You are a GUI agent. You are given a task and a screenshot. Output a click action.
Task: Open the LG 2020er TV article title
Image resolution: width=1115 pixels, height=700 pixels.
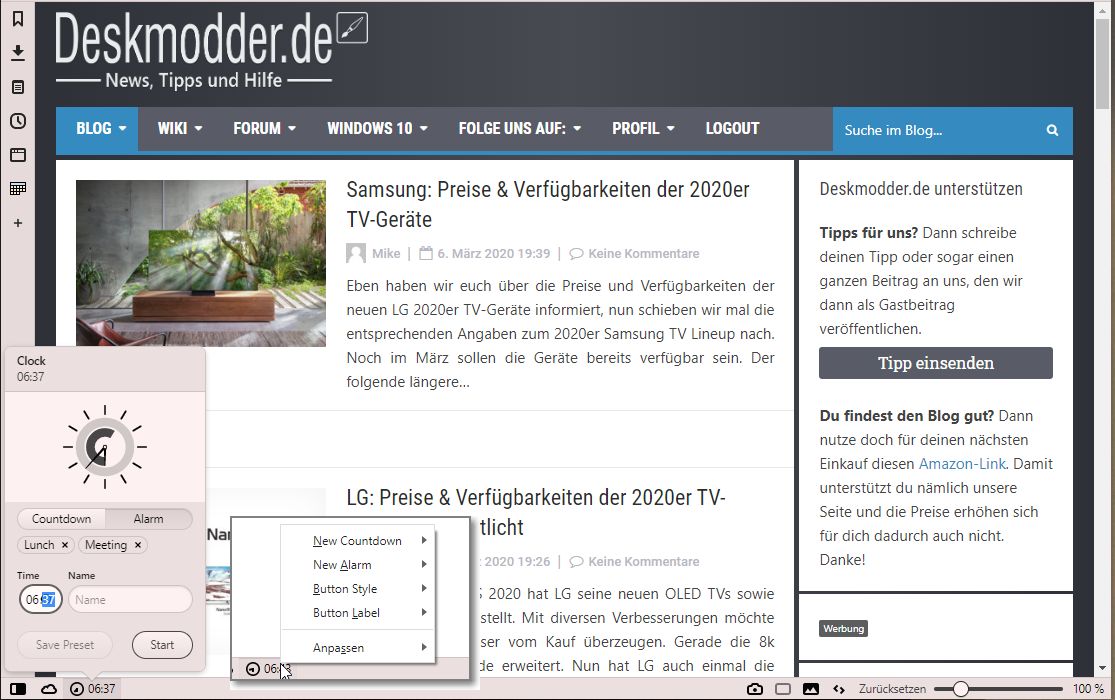click(536, 497)
